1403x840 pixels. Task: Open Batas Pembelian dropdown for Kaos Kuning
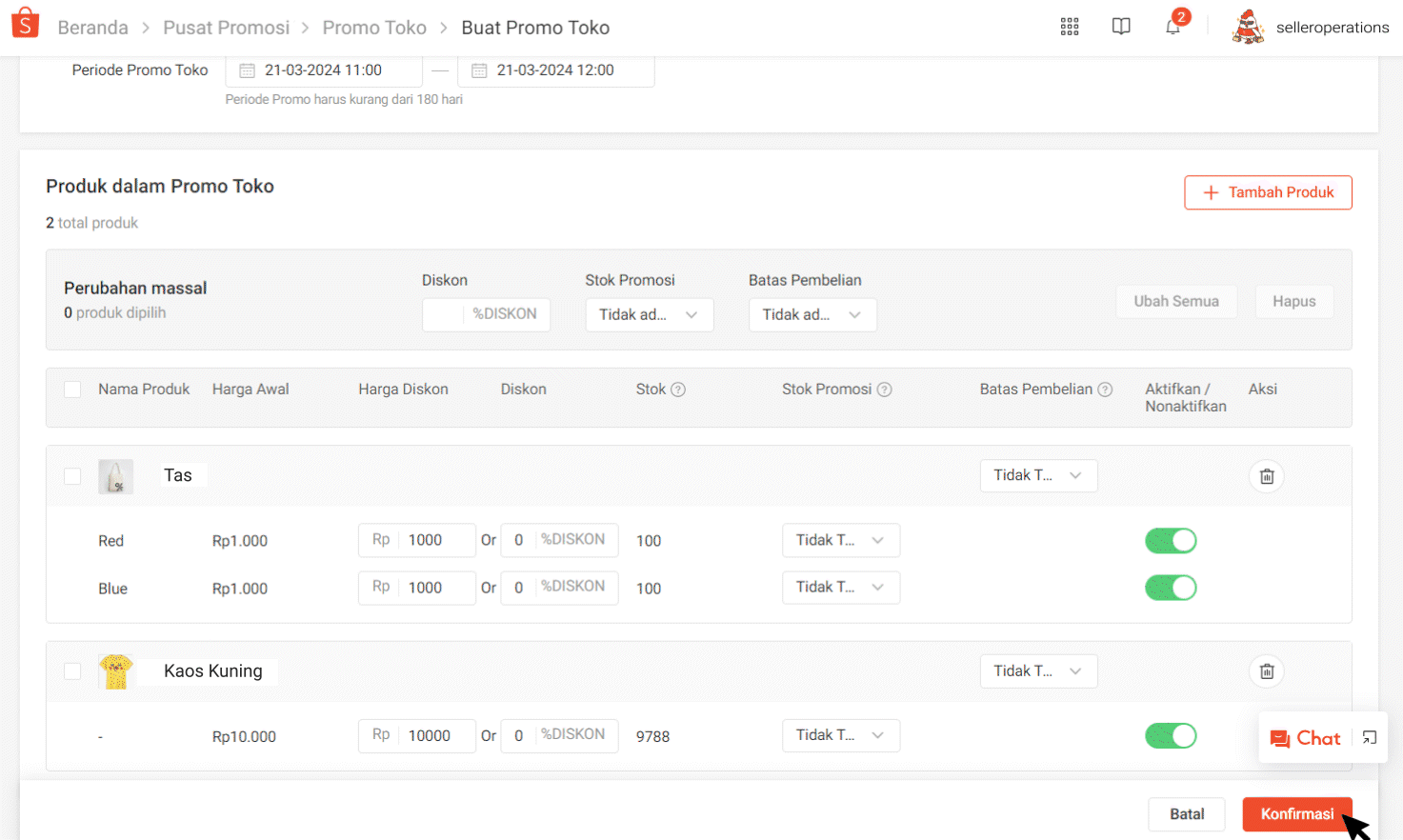(1038, 671)
